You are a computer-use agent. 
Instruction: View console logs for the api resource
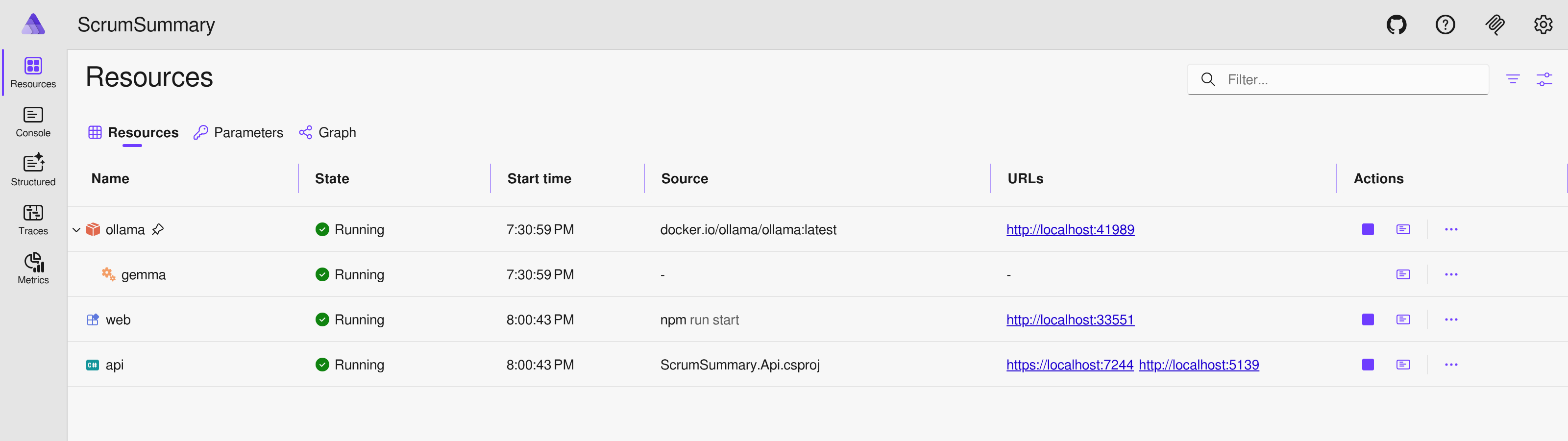point(1403,364)
